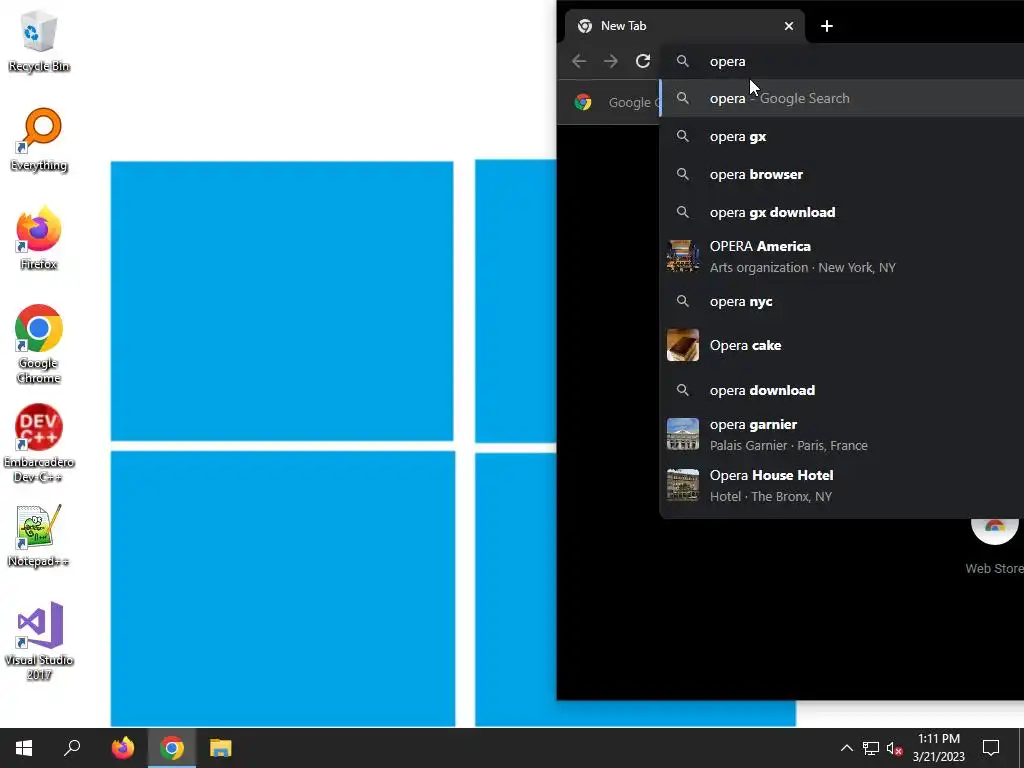This screenshot has width=1024, height=768.
Task: Select the New Tab tab
Action: tap(684, 26)
